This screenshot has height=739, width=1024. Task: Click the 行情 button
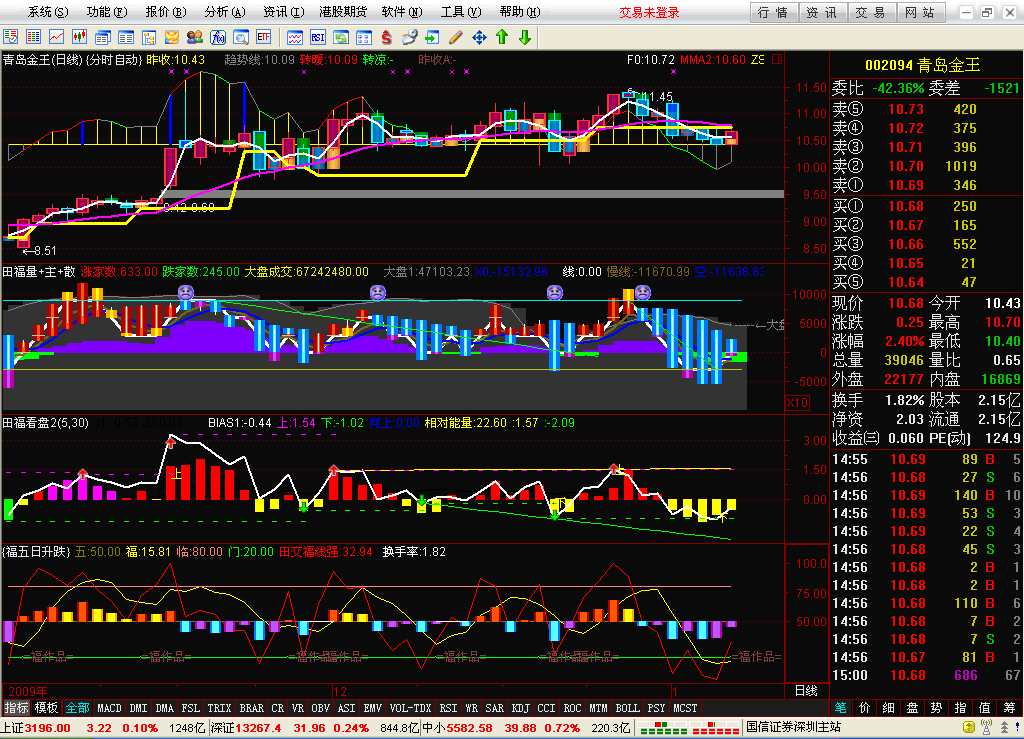773,12
